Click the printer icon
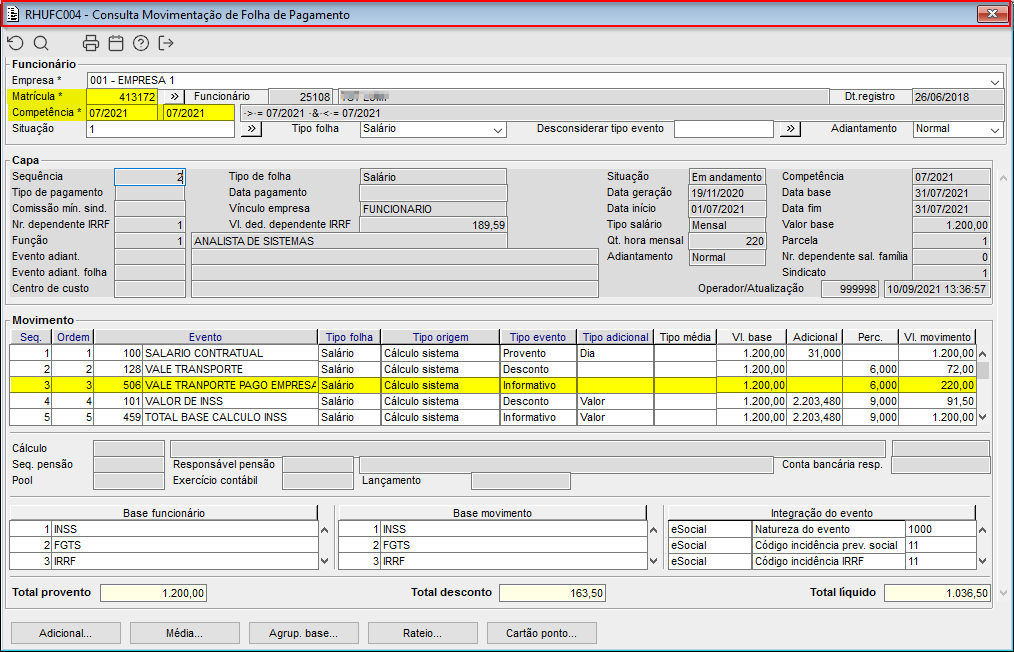This screenshot has width=1014, height=652. 91,43
